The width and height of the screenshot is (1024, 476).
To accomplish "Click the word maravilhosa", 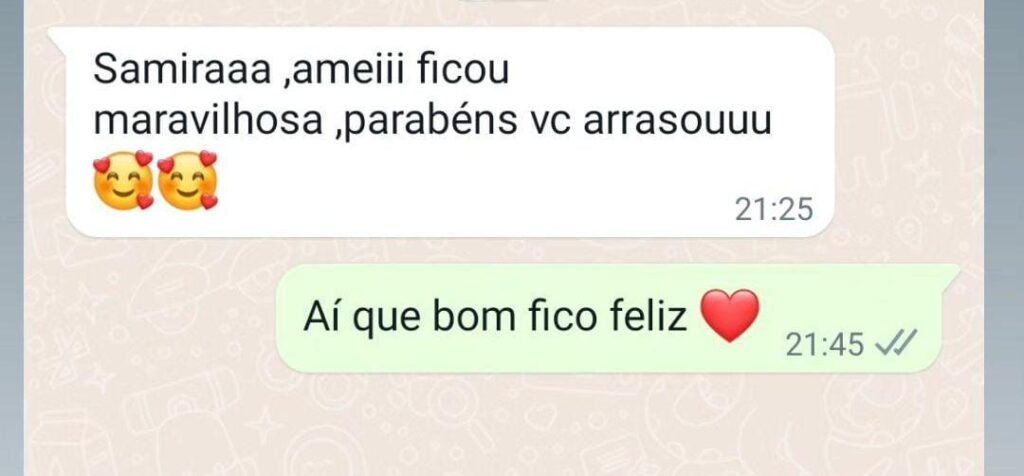I will [x=208, y=121].
